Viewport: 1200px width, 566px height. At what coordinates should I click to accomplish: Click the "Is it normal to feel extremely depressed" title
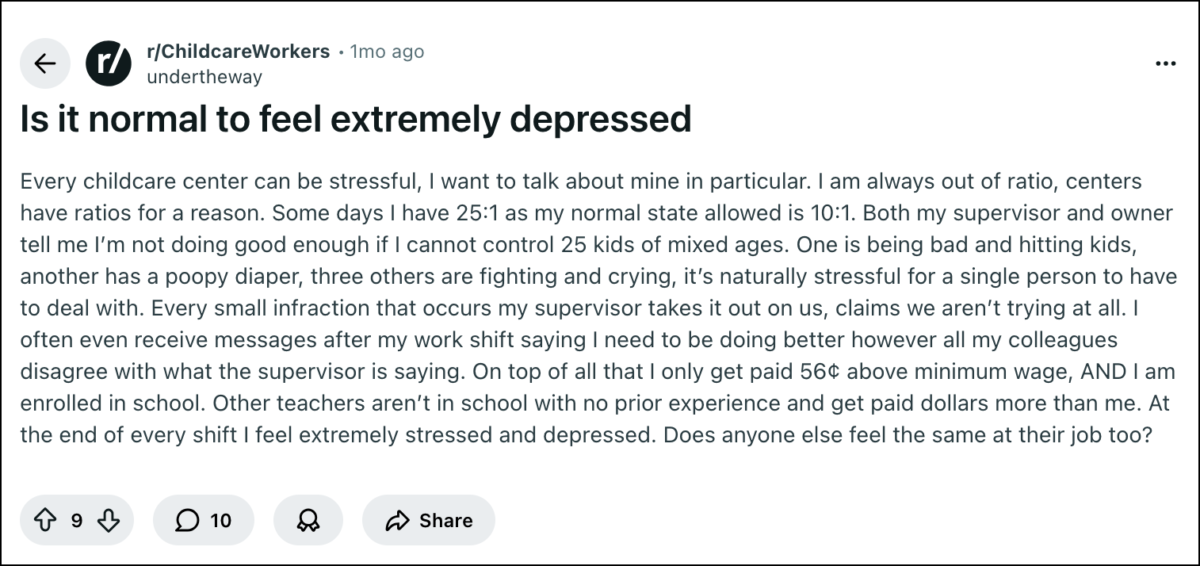tap(356, 120)
